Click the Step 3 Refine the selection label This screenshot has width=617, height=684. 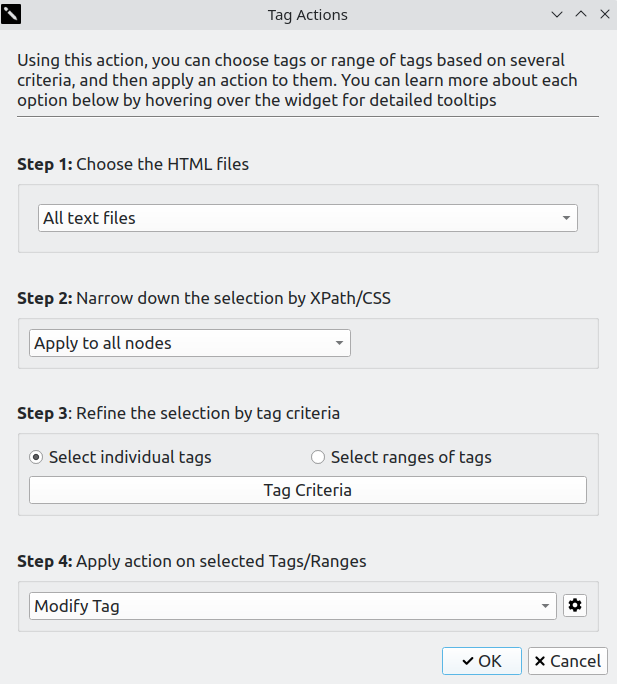(x=178, y=413)
